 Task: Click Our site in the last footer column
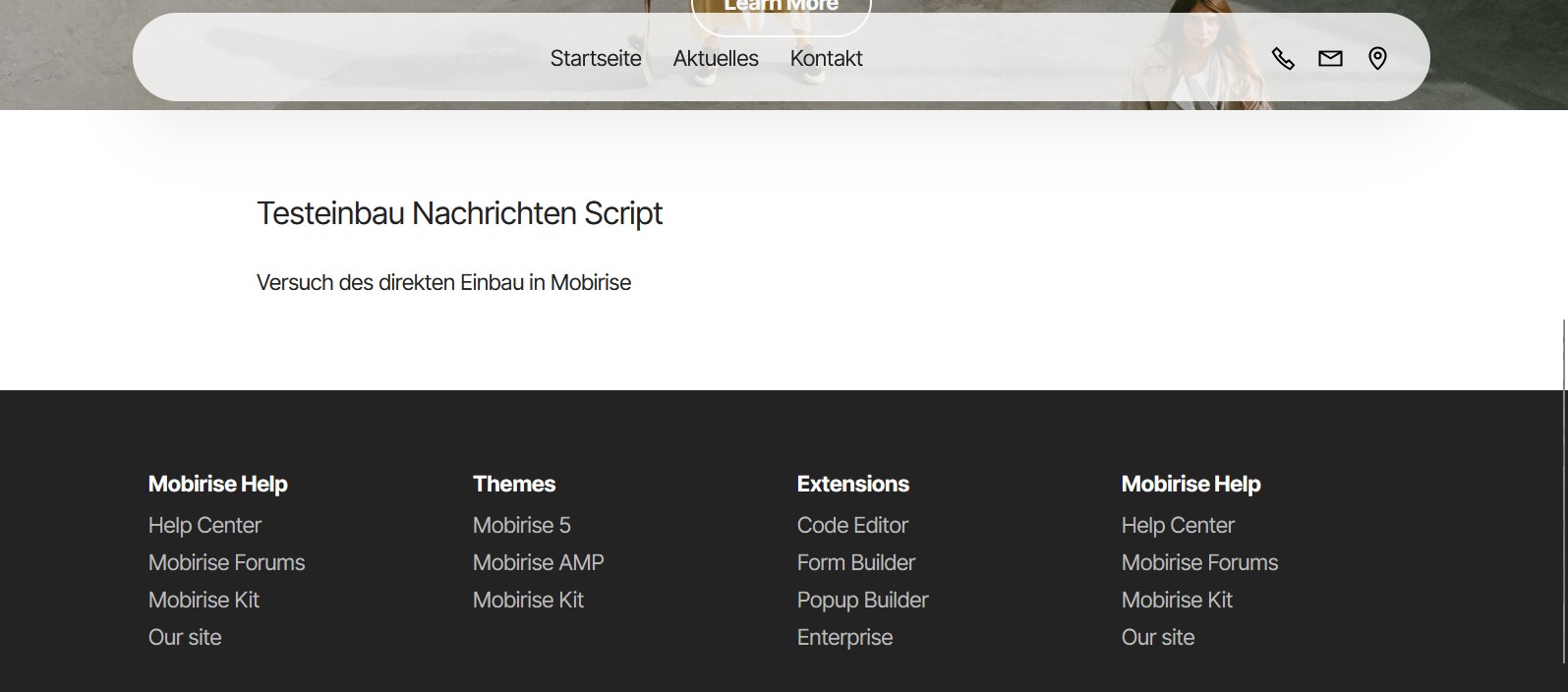(x=1157, y=638)
